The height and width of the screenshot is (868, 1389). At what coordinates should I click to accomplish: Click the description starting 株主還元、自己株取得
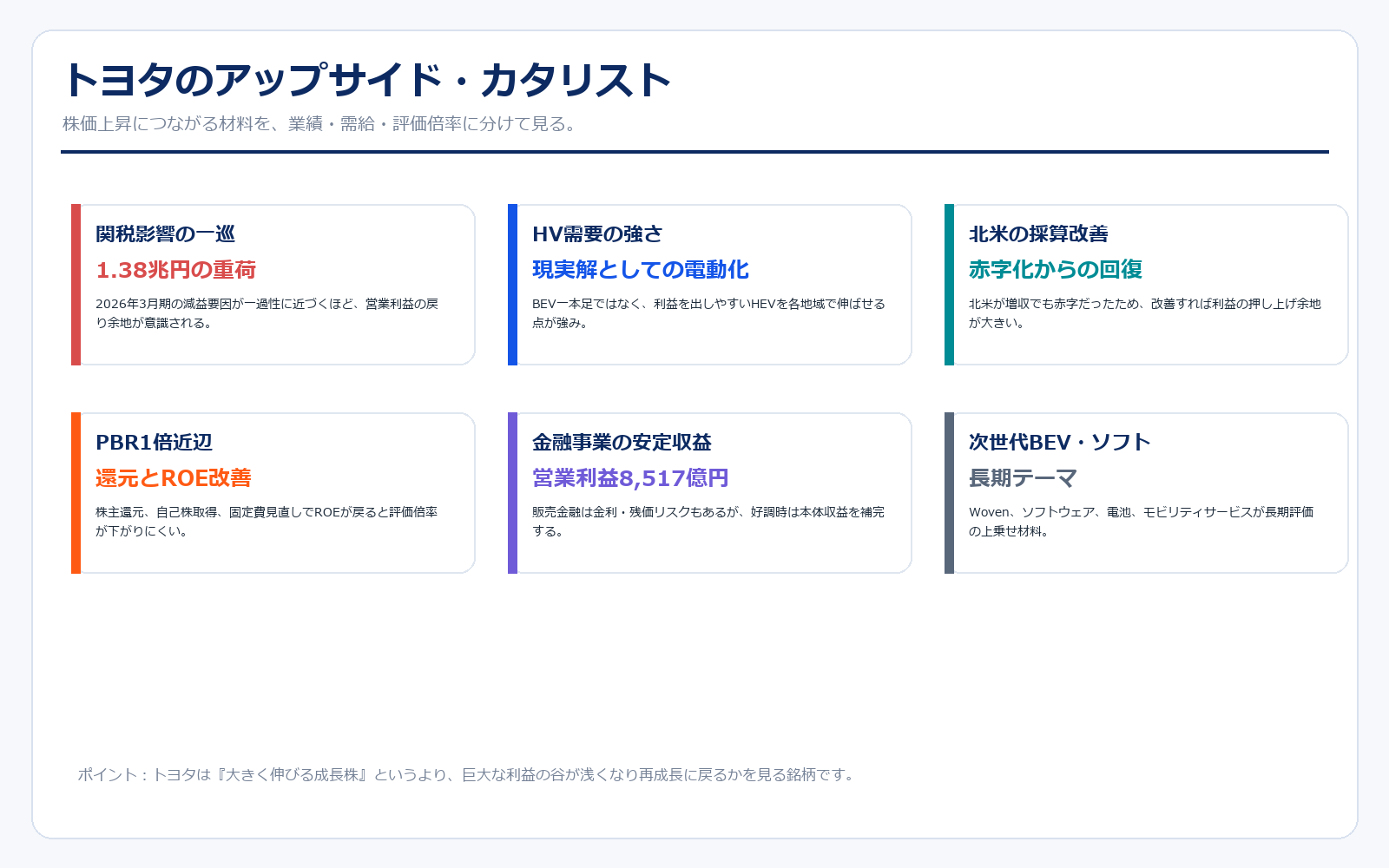tap(267, 522)
